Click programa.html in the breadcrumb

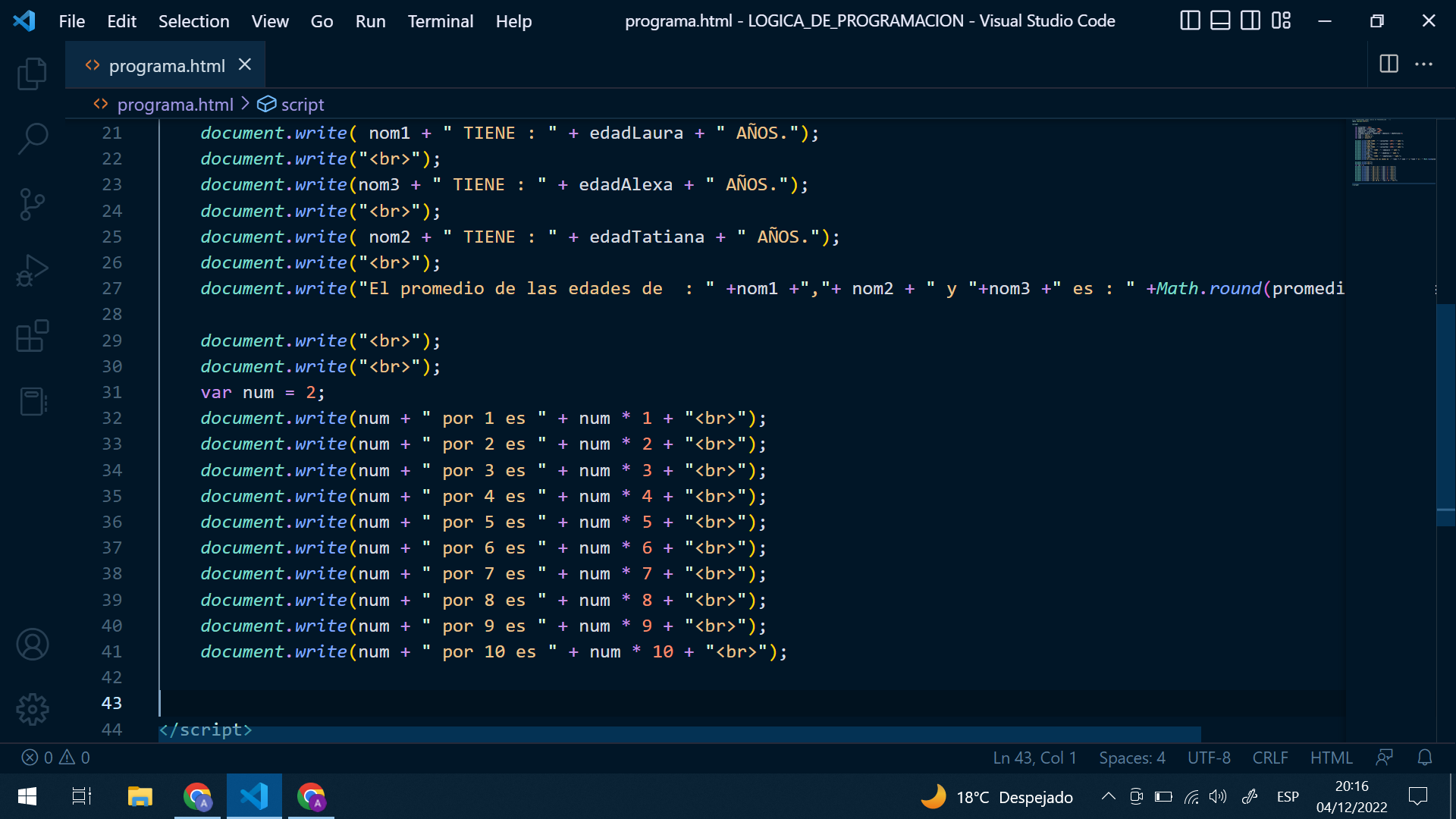coord(174,104)
